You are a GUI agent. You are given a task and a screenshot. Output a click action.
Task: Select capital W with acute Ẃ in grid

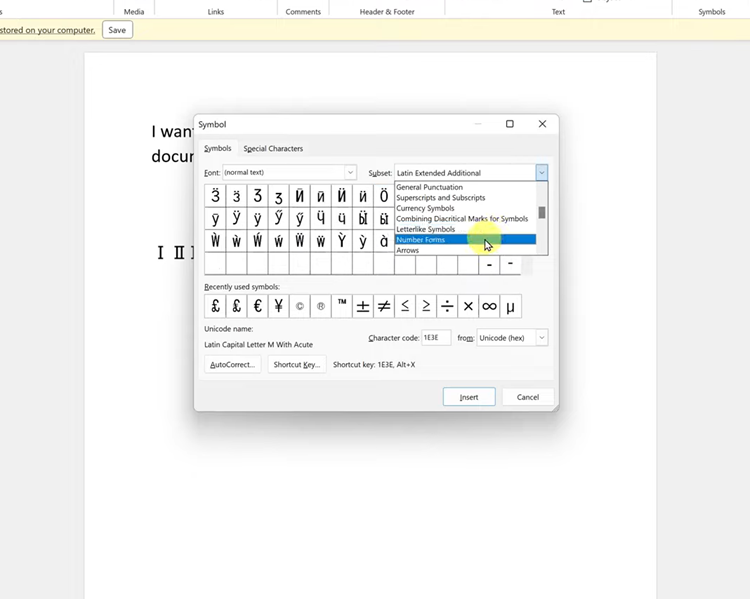(x=257, y=241)
